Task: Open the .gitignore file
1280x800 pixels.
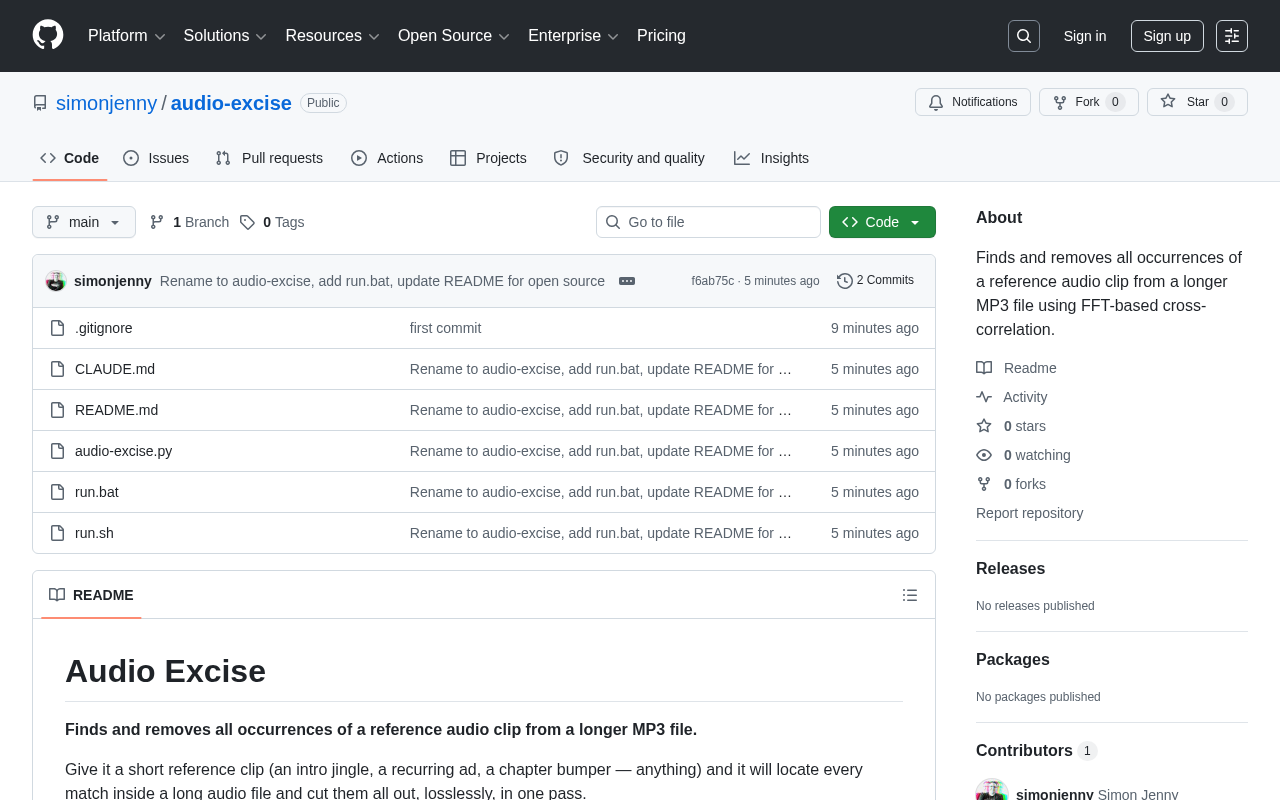Action: click(x=104, y=328)
